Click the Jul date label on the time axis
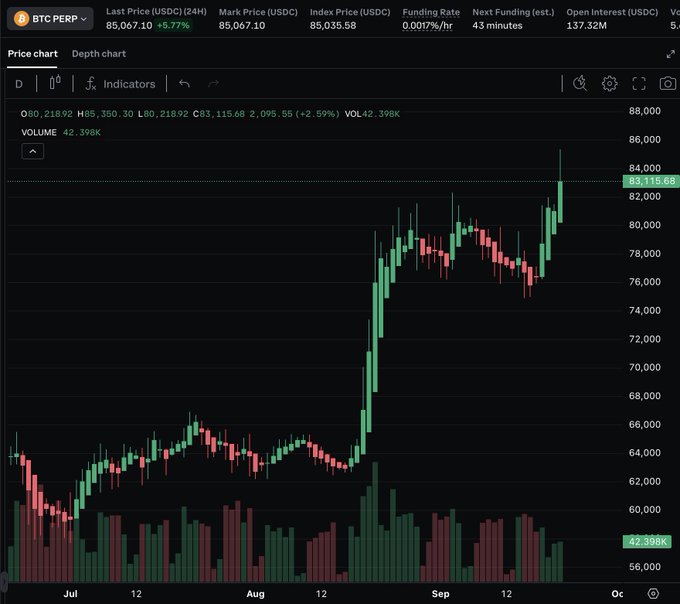This screenshot has height=604, width=680. click(x=70, y=594)
